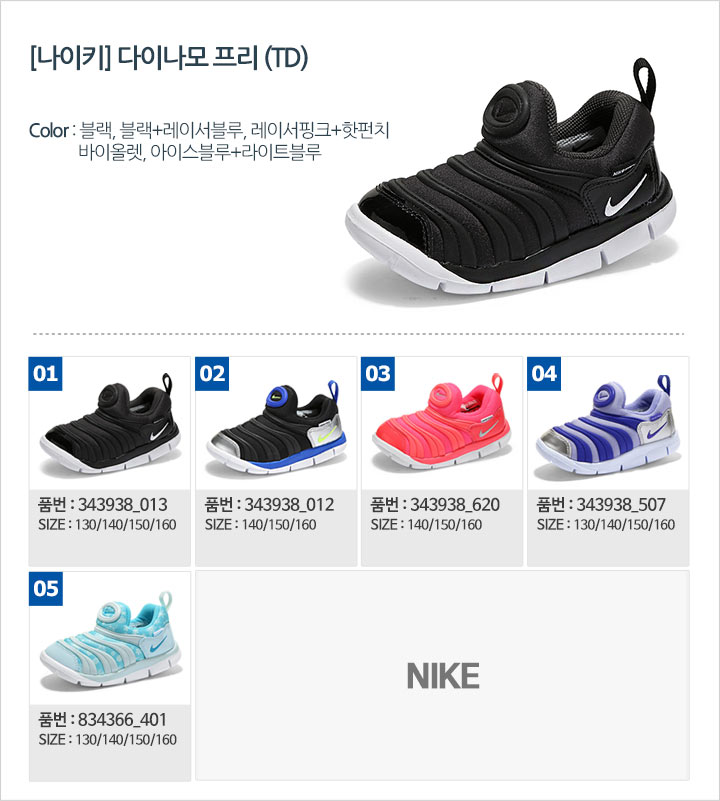
Task: Click the large black Dynamo Free shoe image
Action: [511, 179]
